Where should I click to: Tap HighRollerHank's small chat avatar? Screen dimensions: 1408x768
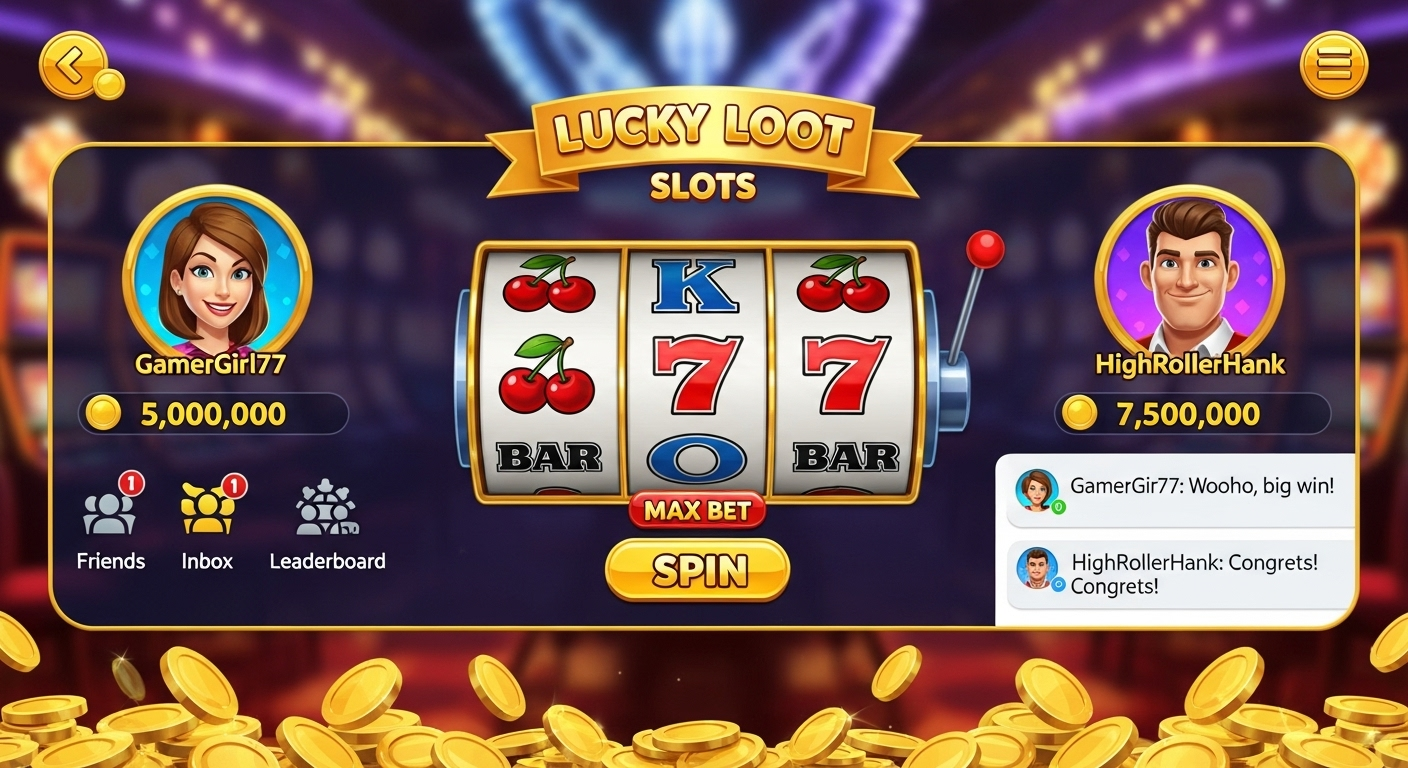1037,567
